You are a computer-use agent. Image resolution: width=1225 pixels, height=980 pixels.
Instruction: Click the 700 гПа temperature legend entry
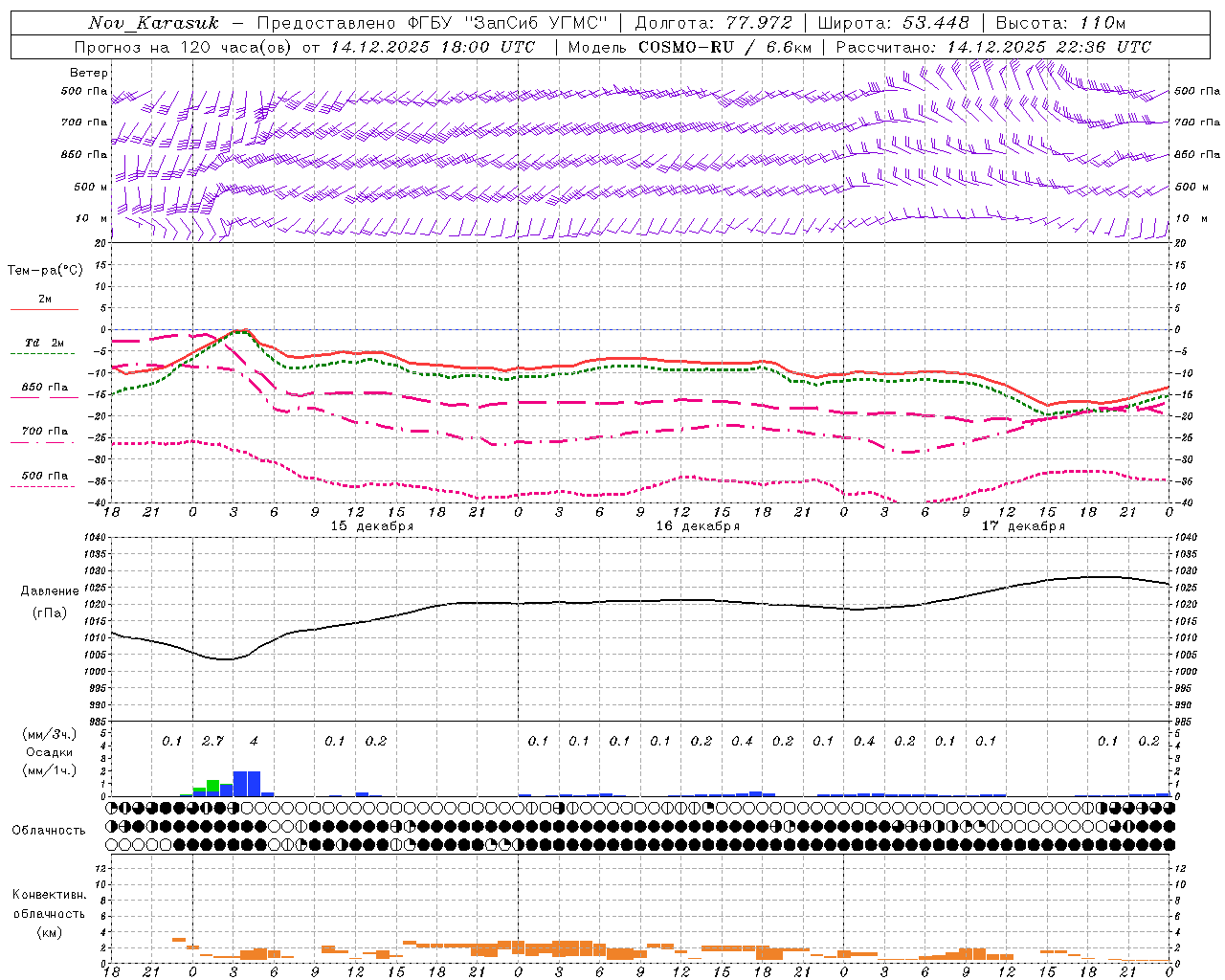[x=44, y=432]
